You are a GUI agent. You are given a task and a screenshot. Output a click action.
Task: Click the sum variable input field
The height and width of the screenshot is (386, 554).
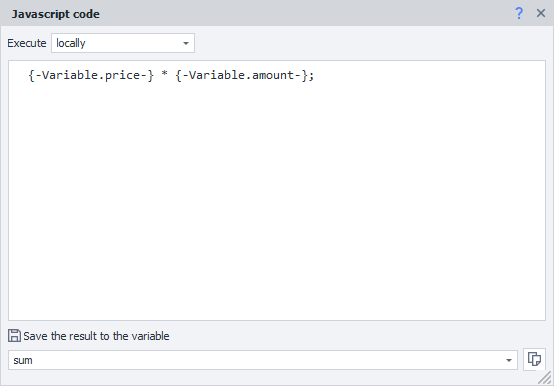click(x=263, y=360)
